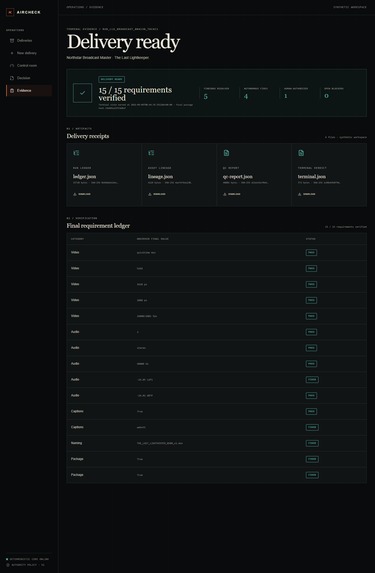
Task: Click the large checkmark verified icon
Action: 83,93
